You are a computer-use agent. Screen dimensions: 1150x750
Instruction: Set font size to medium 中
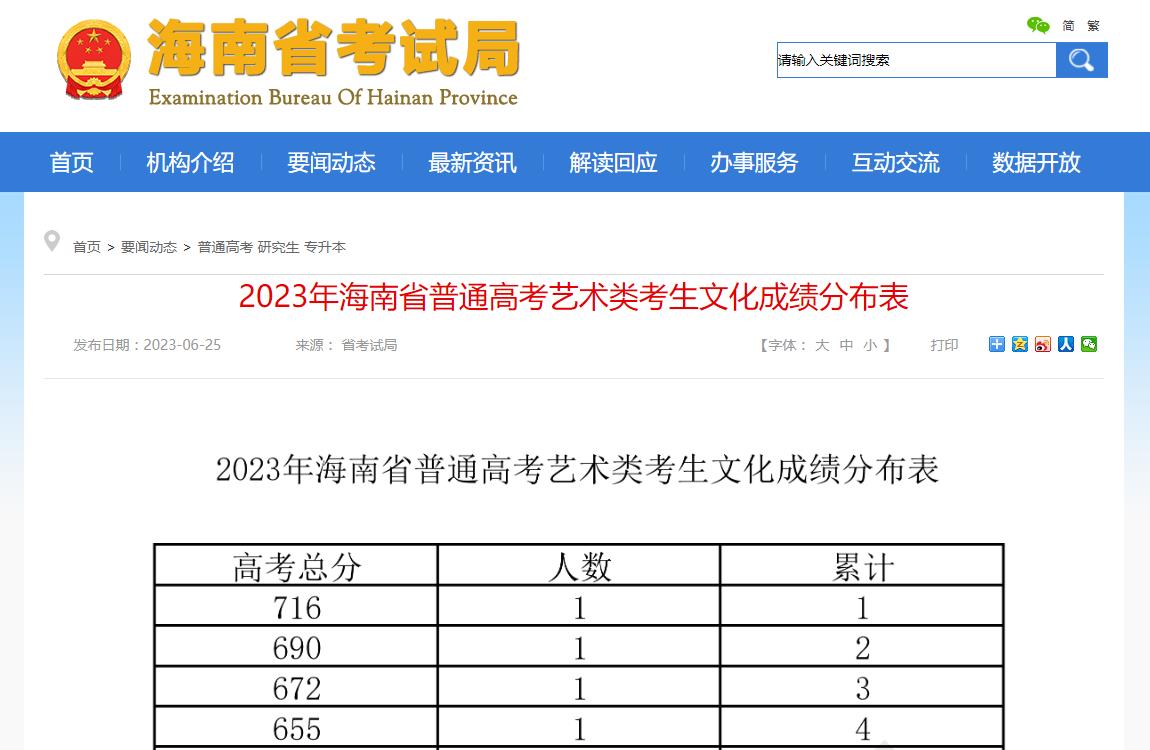[x=846, y=345]
